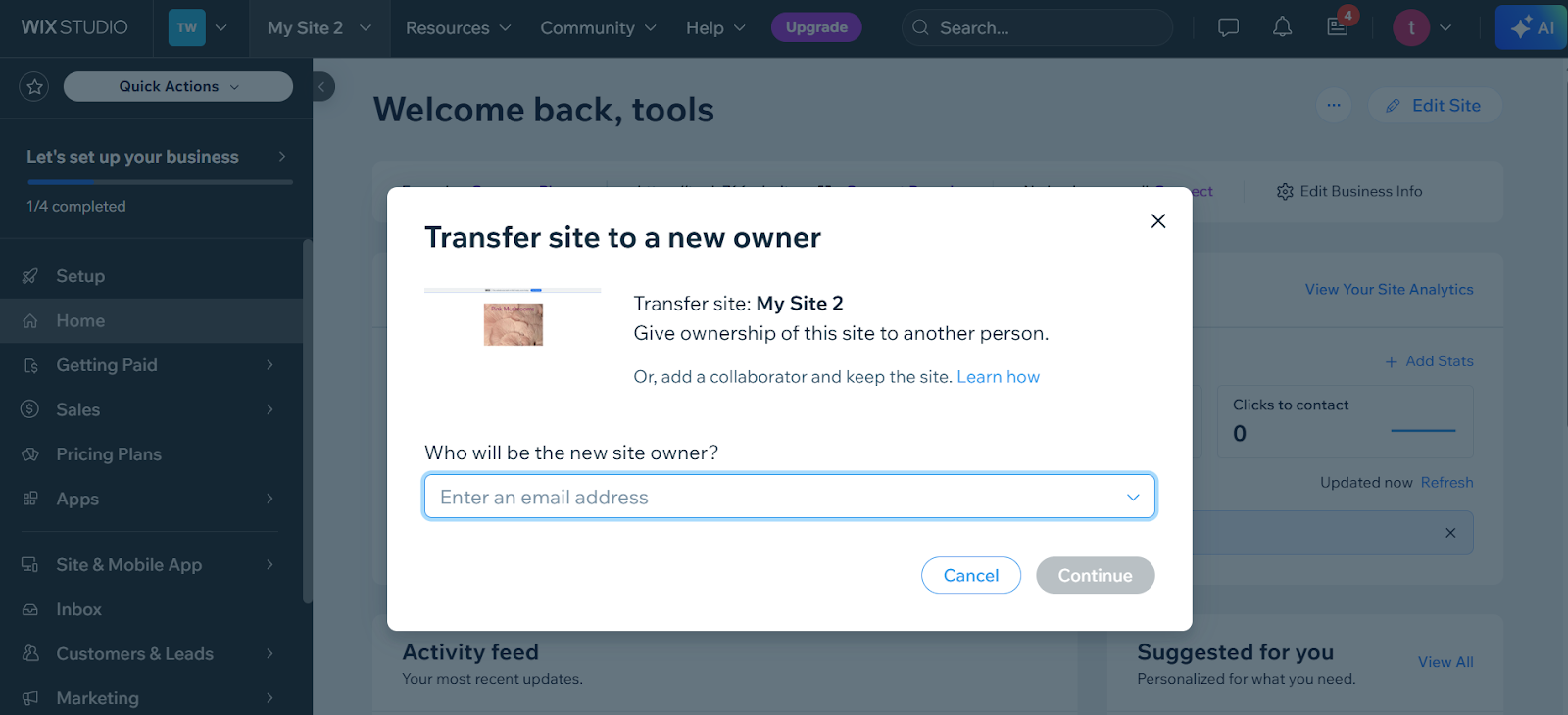
Task: Click the setup progress bar
Action: coord(160,182)
